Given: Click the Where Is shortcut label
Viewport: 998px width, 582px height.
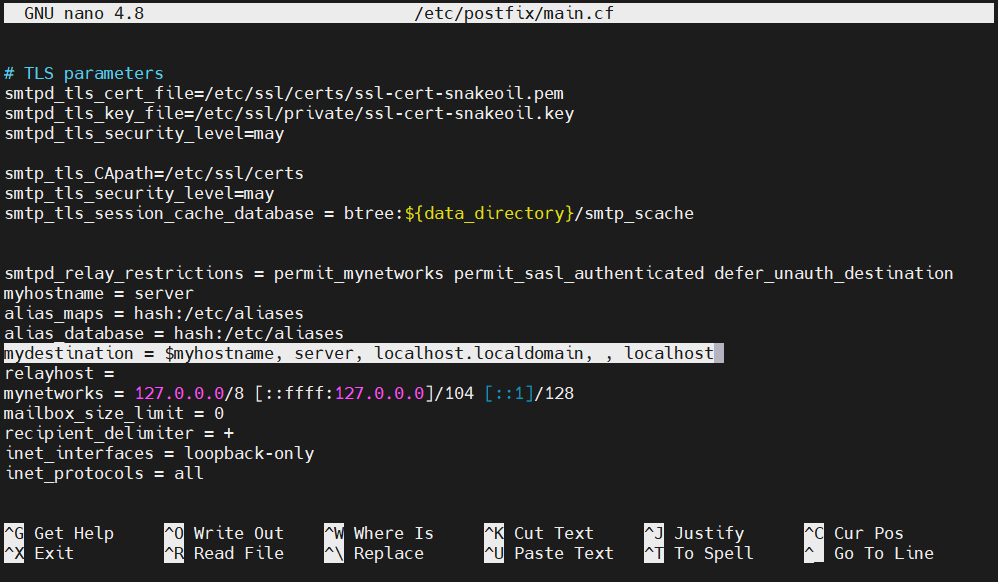Looking at the screenshot, I should click(x=393, y=533).
